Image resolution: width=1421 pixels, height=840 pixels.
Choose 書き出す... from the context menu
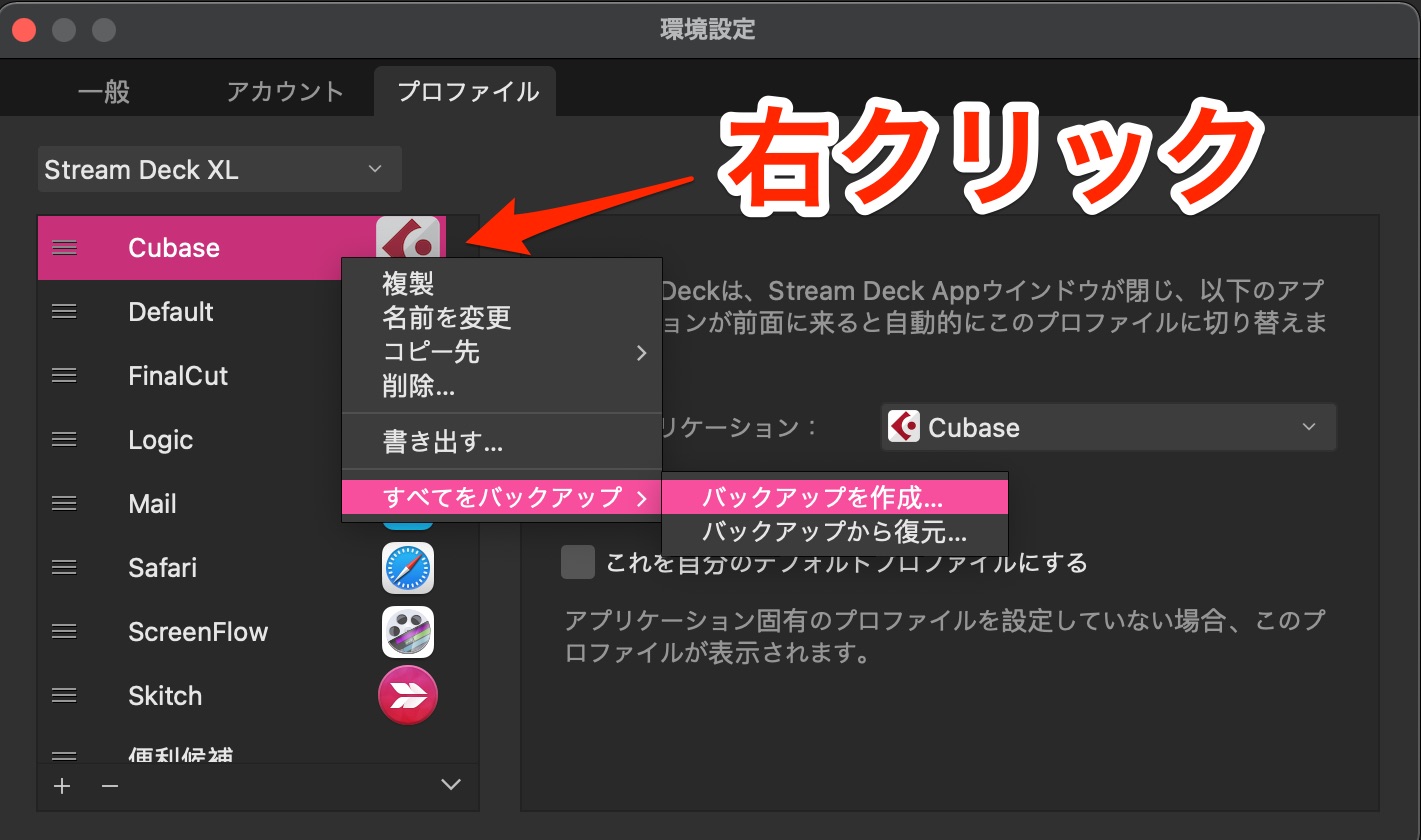click(502, 441)
